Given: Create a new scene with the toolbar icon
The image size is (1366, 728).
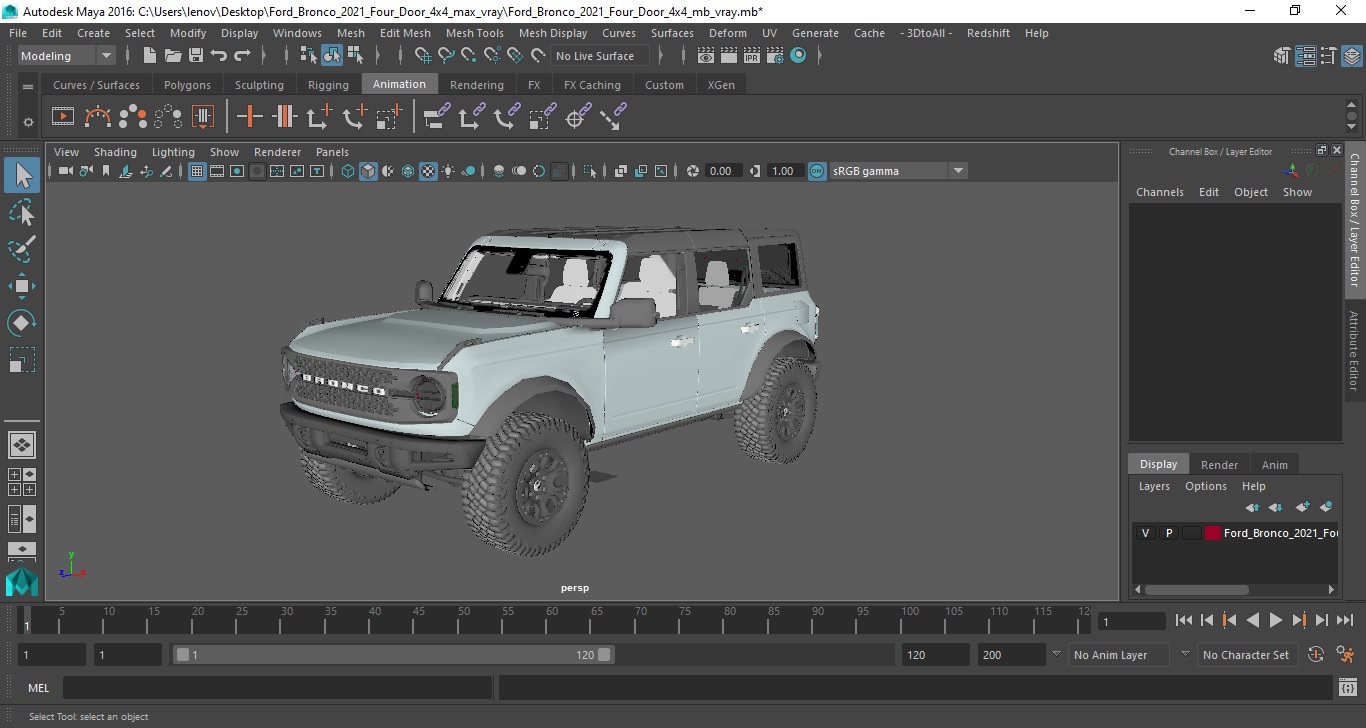Looking at the screenshot, I should point(150,56).
